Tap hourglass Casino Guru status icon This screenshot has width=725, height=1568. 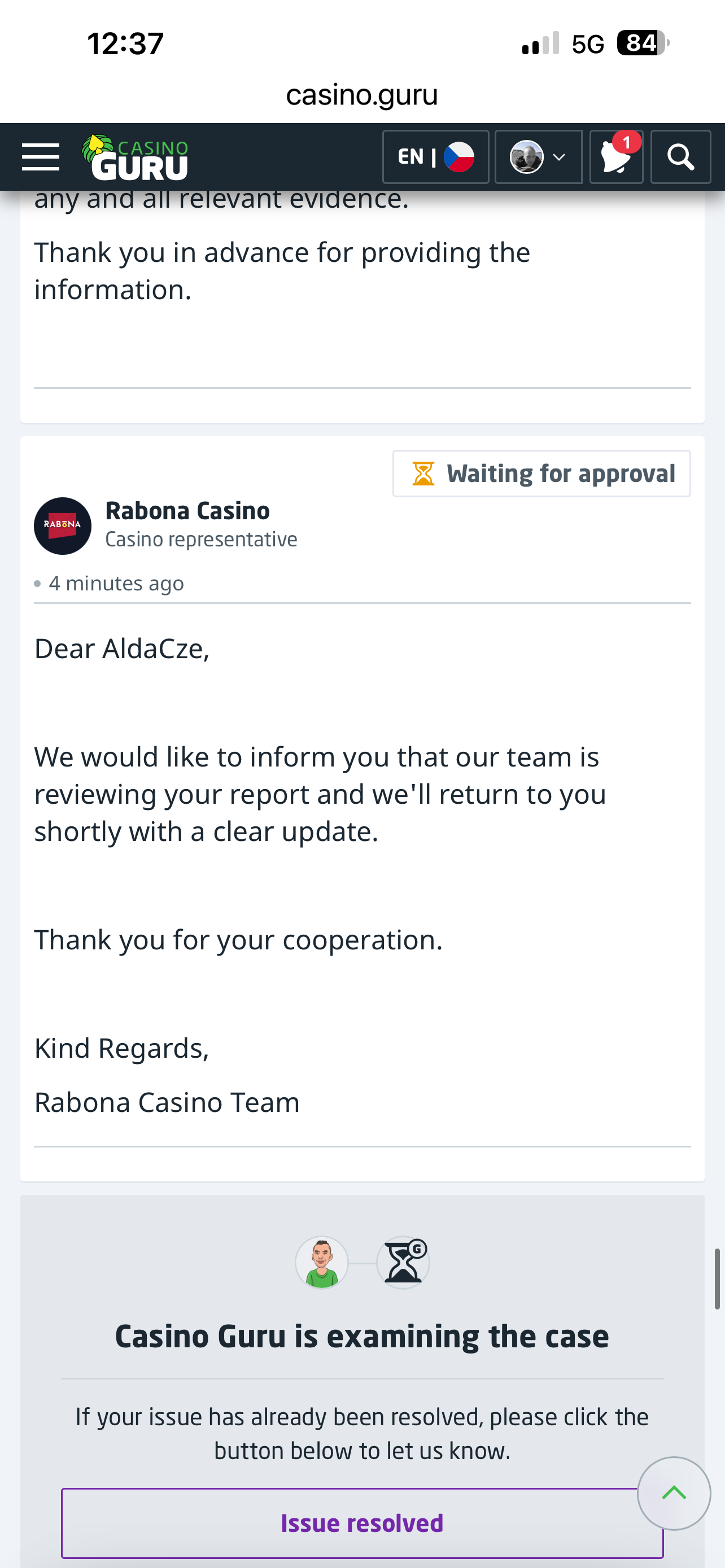click(403, 1263)
